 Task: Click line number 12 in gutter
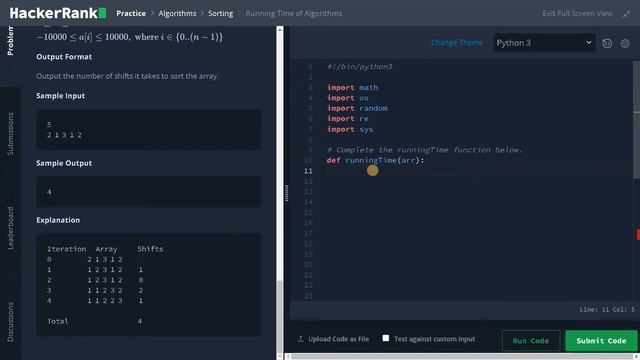[x=308, y=181]
